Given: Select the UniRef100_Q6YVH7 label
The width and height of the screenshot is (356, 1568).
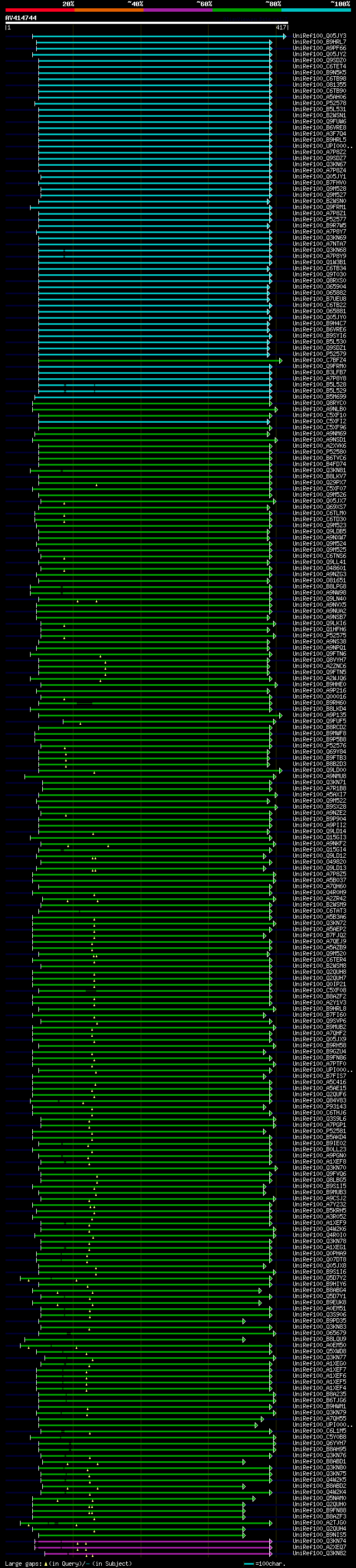Looking at the screenshot, I should coord(319,1443).
